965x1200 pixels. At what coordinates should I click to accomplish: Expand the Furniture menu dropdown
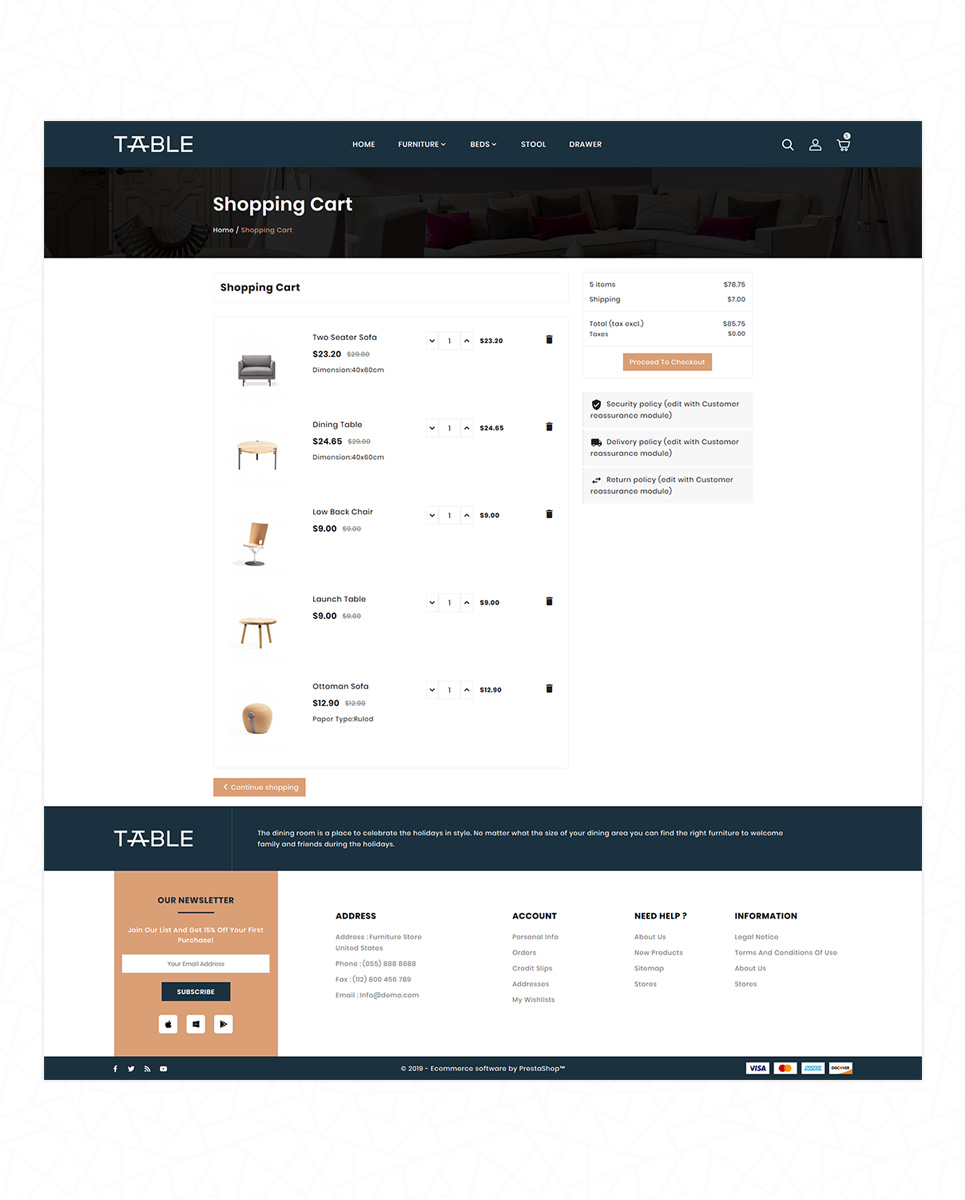[422, 144]
